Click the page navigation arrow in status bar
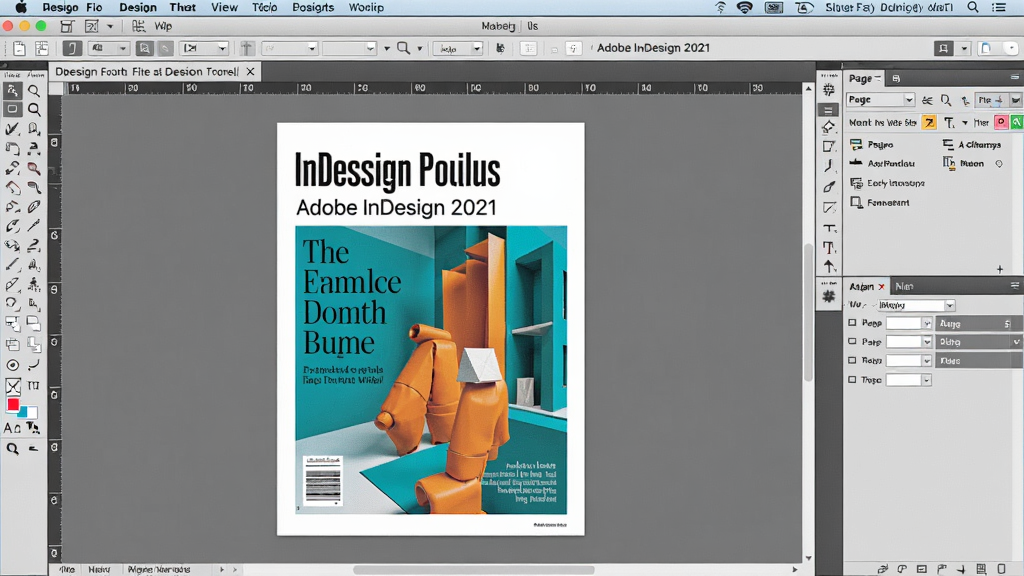 pyautogui.click(x=222, y=569)
